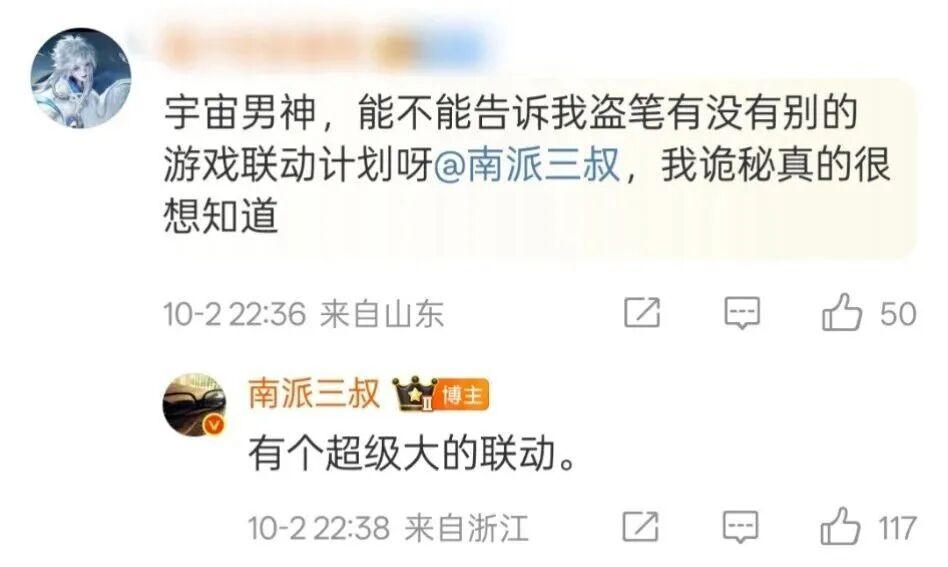Select reply text 有个超级大的联动
The height and width of the screenshot is (567, 948).
pyautogui.click(x=412, y=453)
